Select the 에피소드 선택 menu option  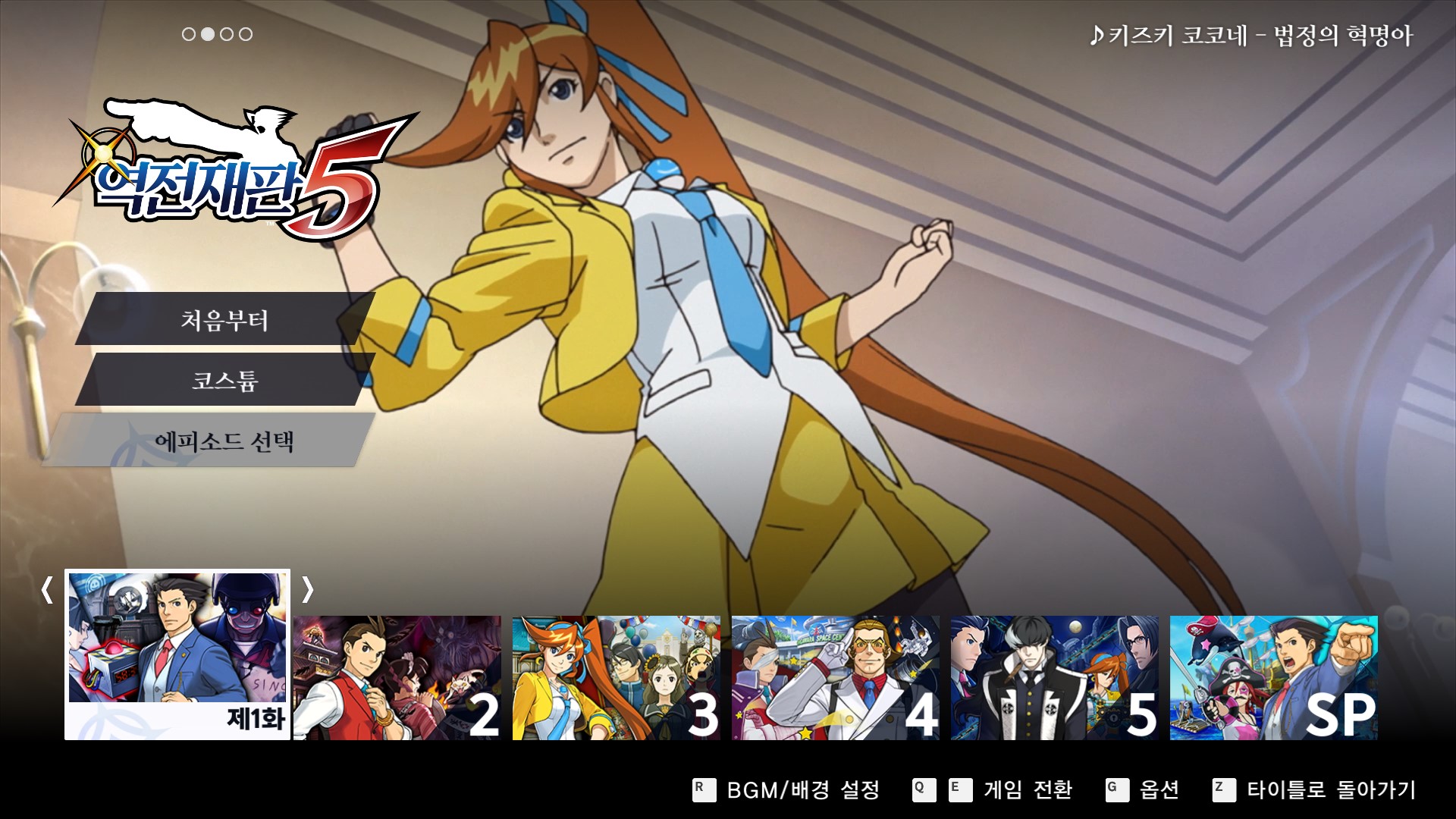pyautogui.click(x=224, y=441)
